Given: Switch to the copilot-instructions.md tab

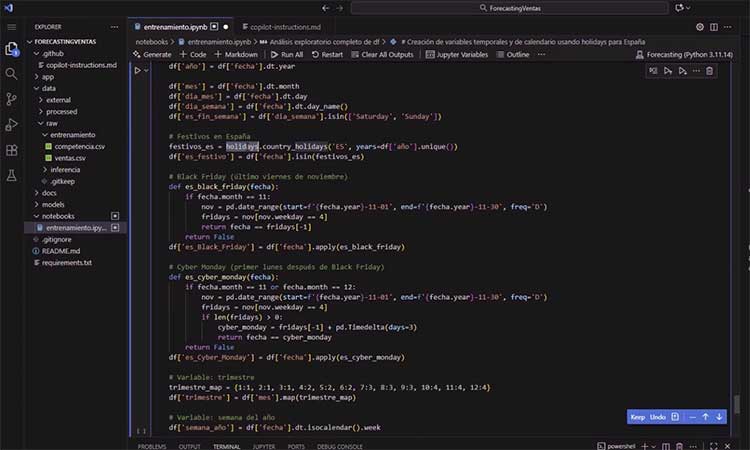Looking at the screenshot, I should coord(278,26).
